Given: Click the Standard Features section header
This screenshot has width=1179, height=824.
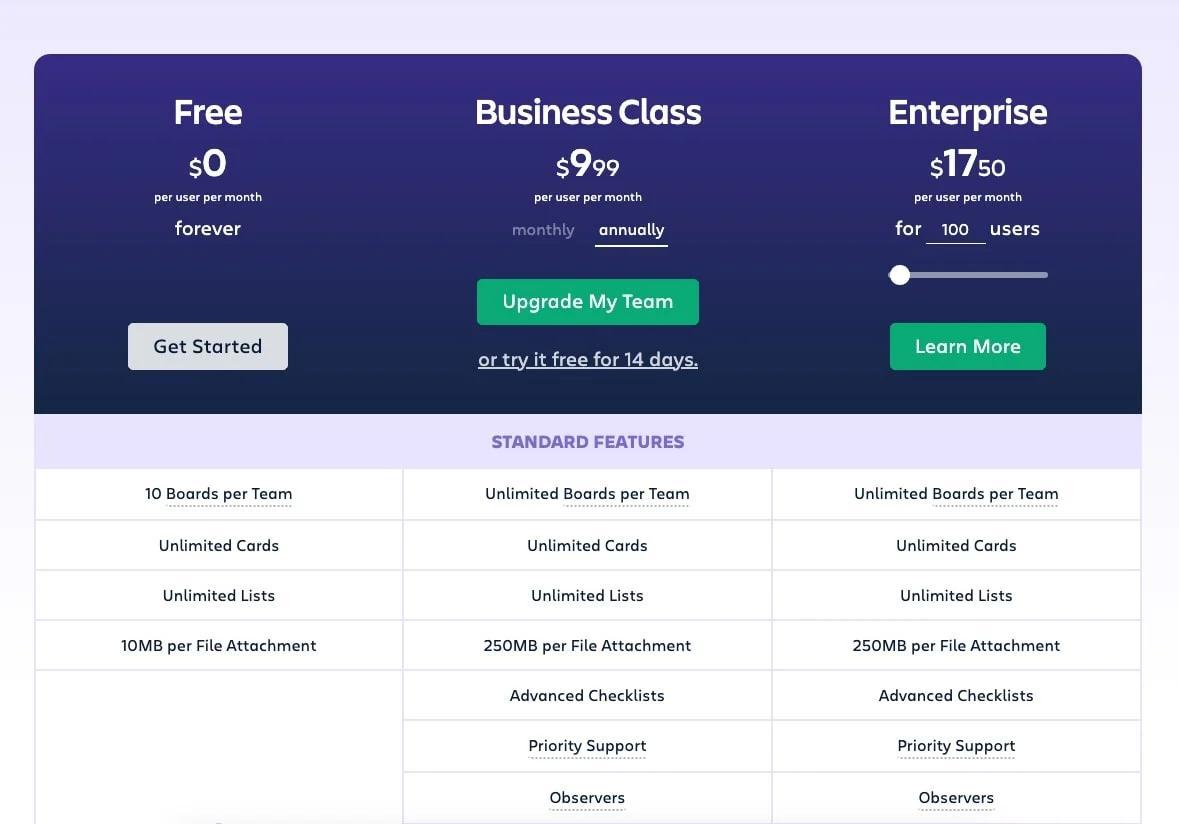Looking at the screenshot, I should click(588, 442).
